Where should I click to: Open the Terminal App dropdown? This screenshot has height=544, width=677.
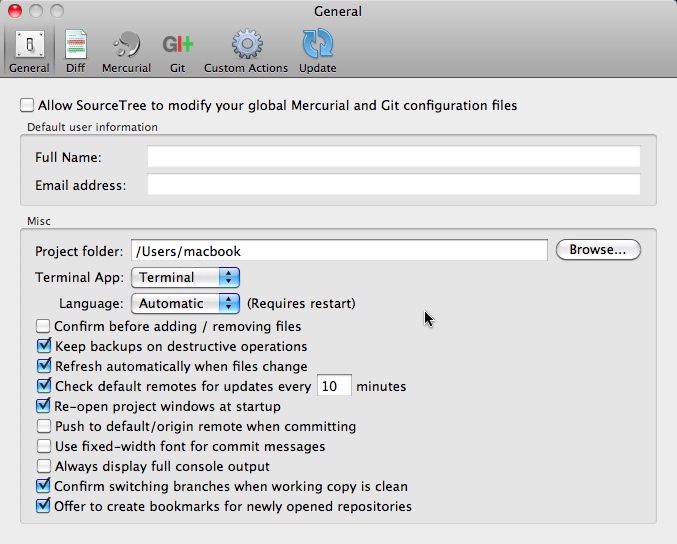pyautogui.click(x=185, y=277)
